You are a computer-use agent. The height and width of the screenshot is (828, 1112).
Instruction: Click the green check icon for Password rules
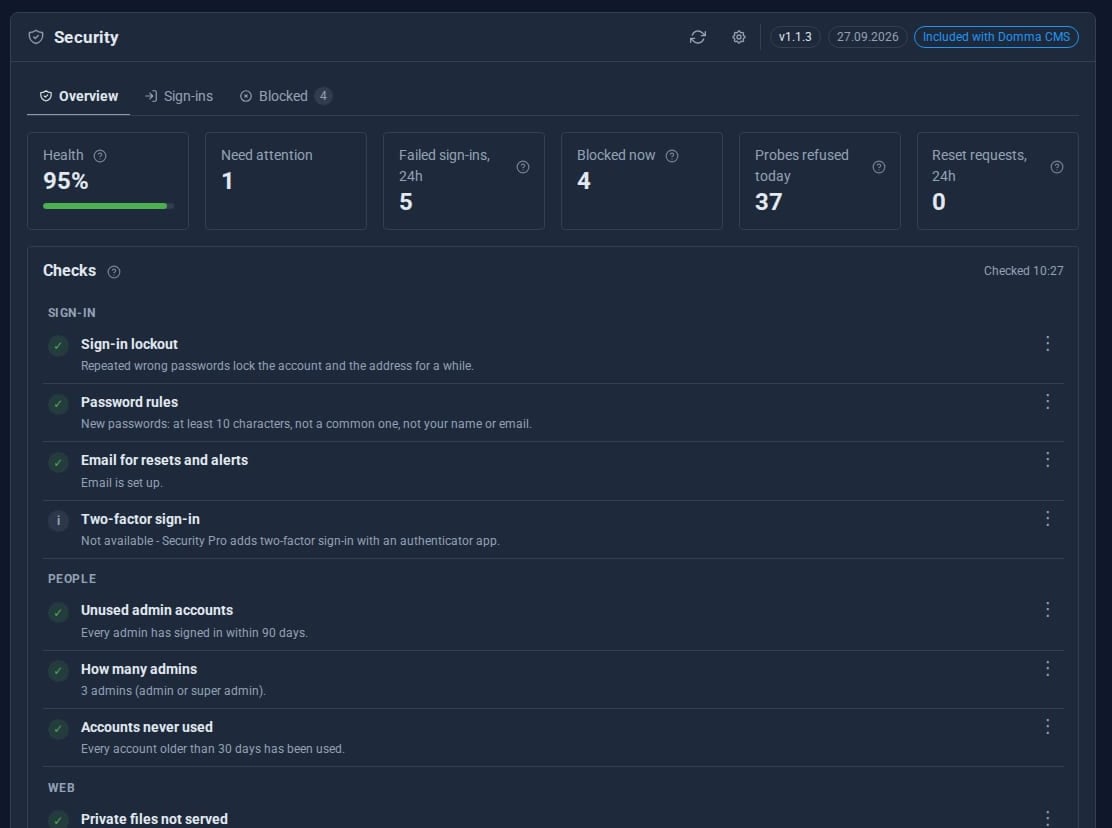pyautogui.click(x=58, y=404)
